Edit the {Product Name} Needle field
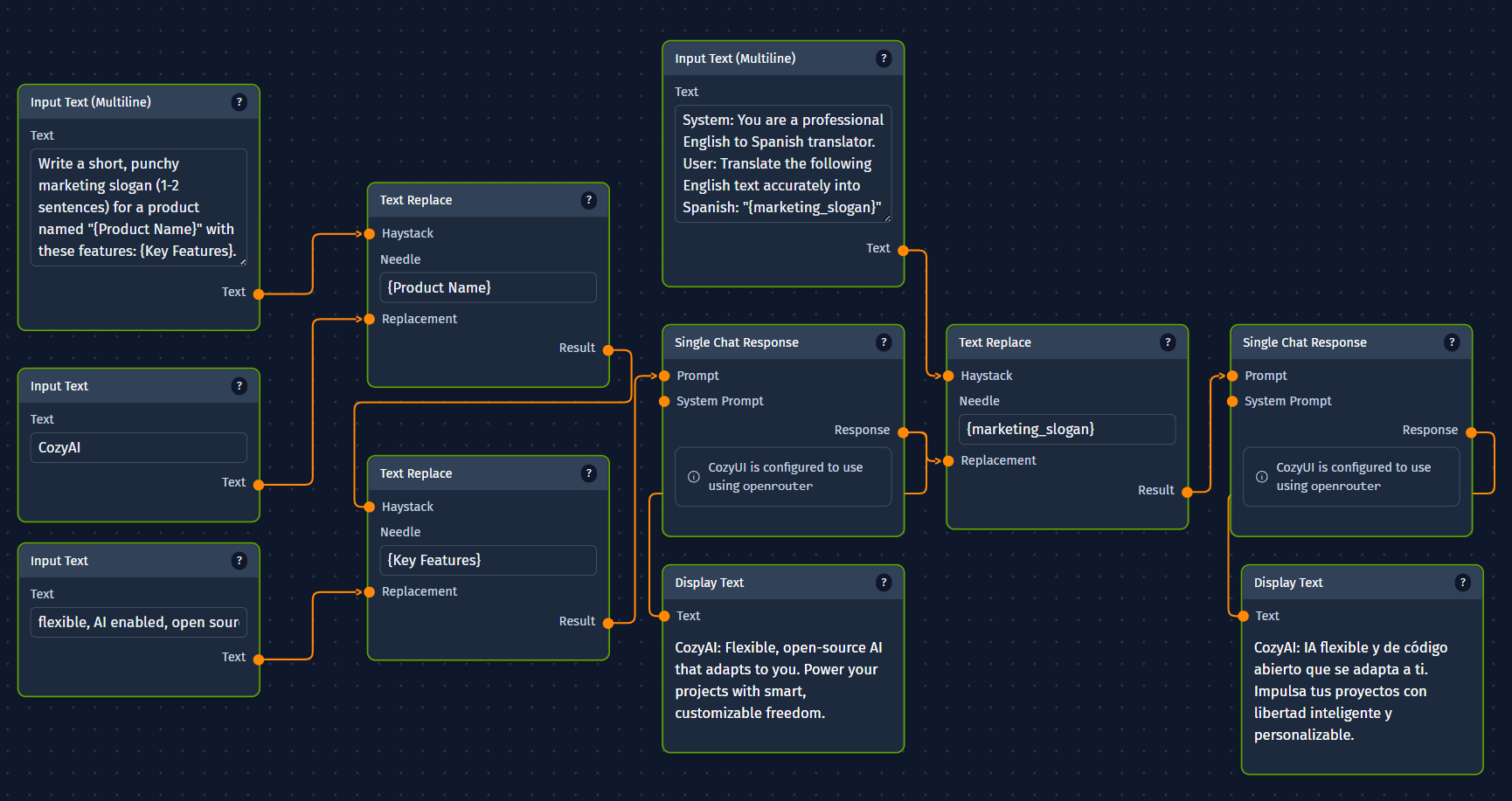Viewport: 1512px width, 801px height. (x=489, y=287)
